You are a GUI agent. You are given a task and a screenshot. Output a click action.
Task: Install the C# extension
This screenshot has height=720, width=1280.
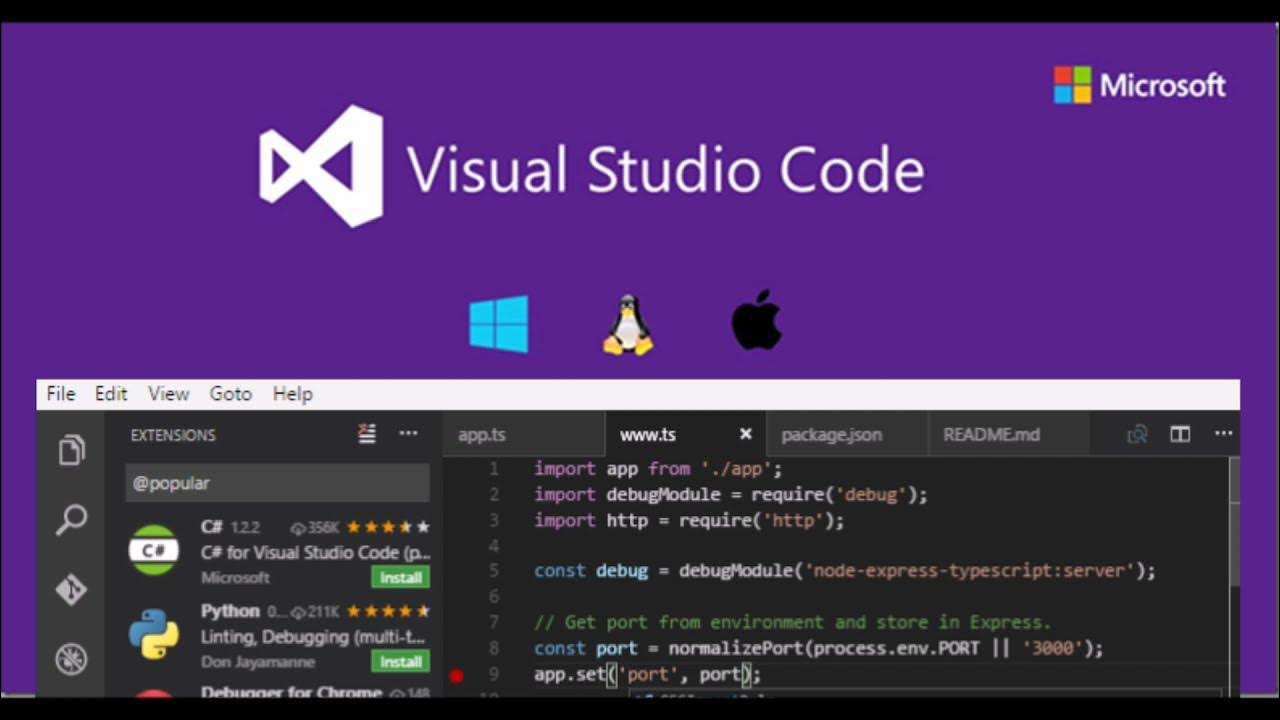[401, 577]
